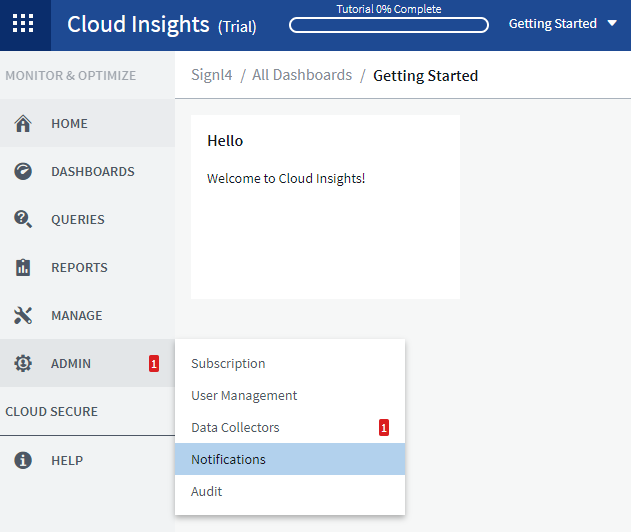Click the Home house icon
Screen dimensions: 631x532
[23, 124]
